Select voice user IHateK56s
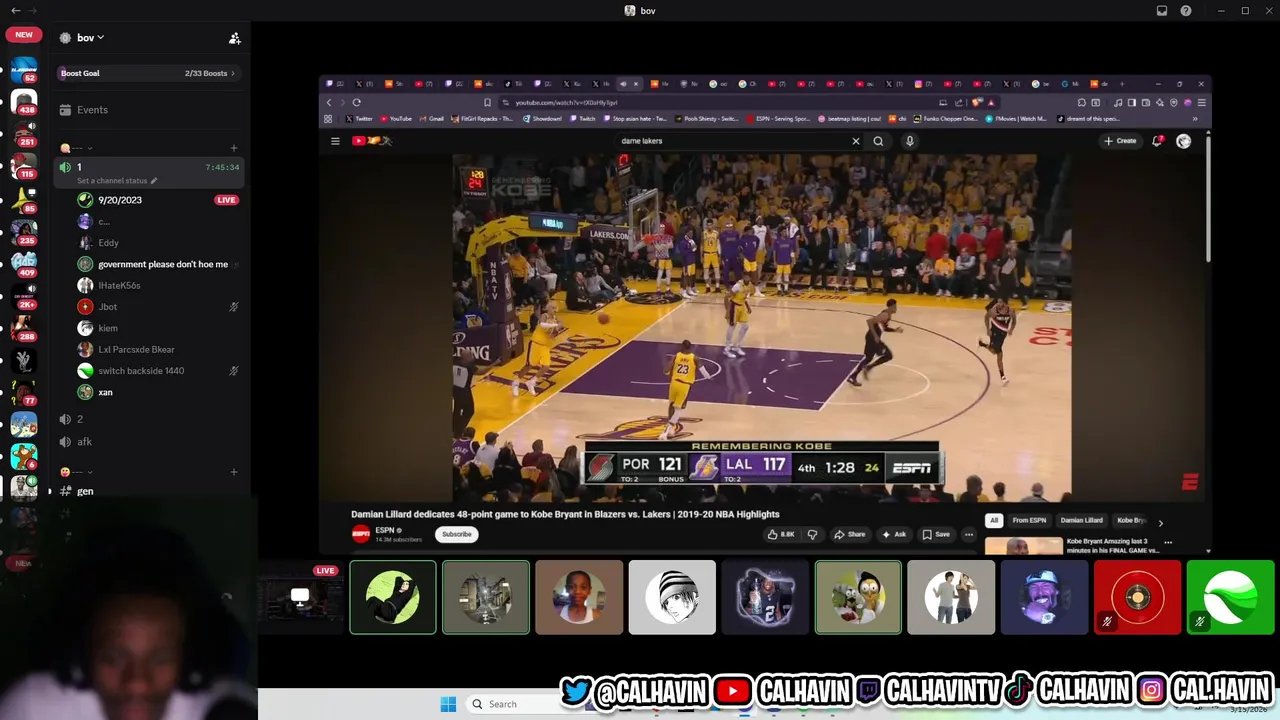Viewport: 1280px width, 720px height. pyautogui.click(x=119, y=286)
